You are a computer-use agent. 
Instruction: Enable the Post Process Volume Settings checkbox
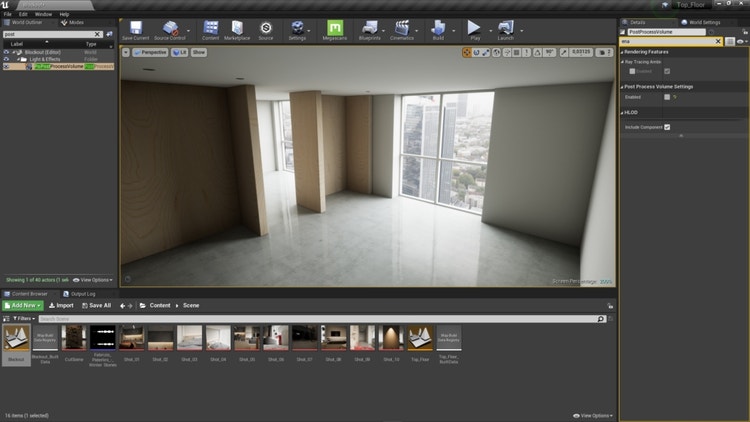pyautogui.click(x=667, y=97)
